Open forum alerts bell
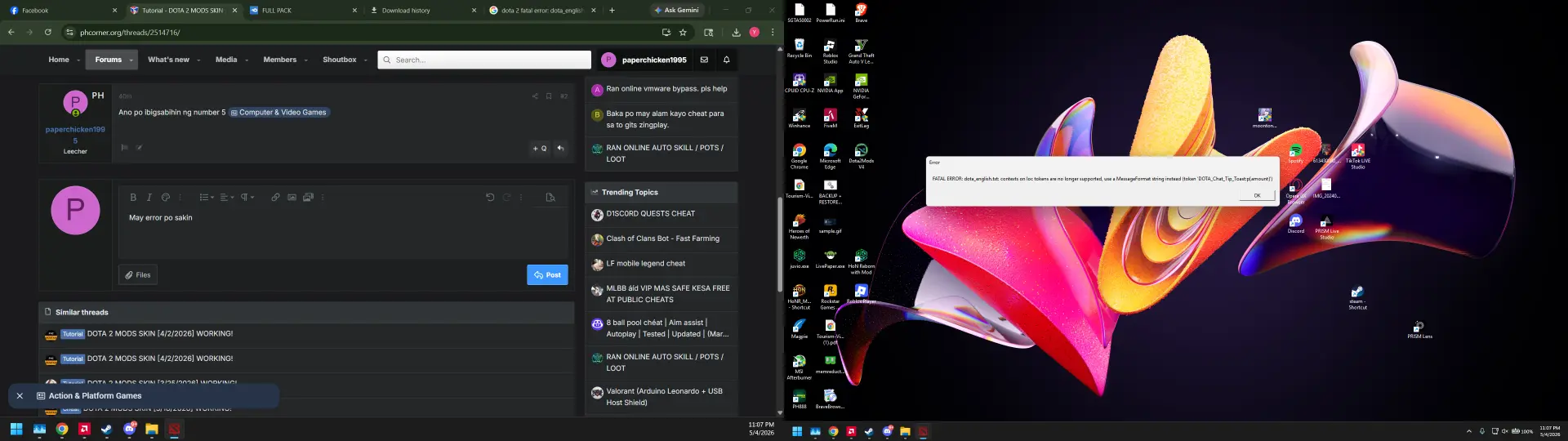 (726, 60)
